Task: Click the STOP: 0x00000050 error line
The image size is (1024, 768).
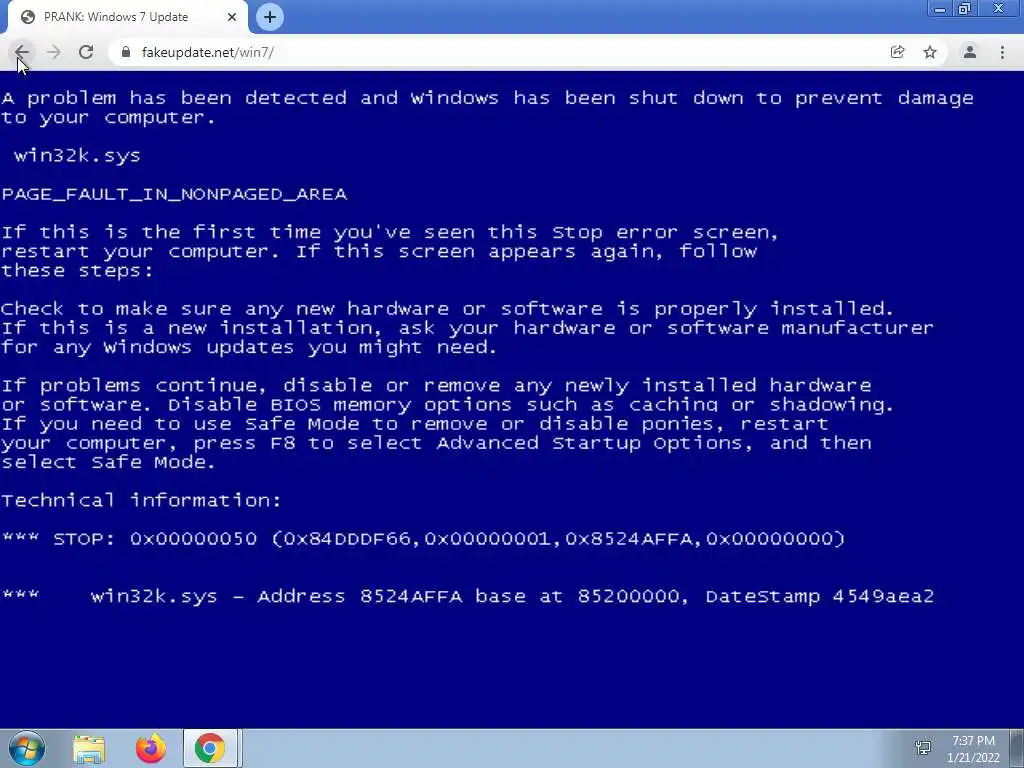Action: (423, 539)
